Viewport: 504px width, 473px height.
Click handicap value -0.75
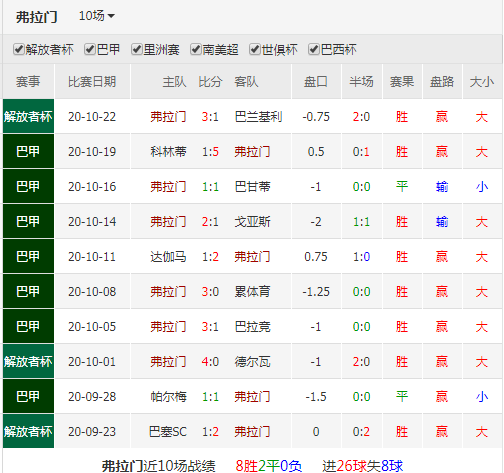316,117
